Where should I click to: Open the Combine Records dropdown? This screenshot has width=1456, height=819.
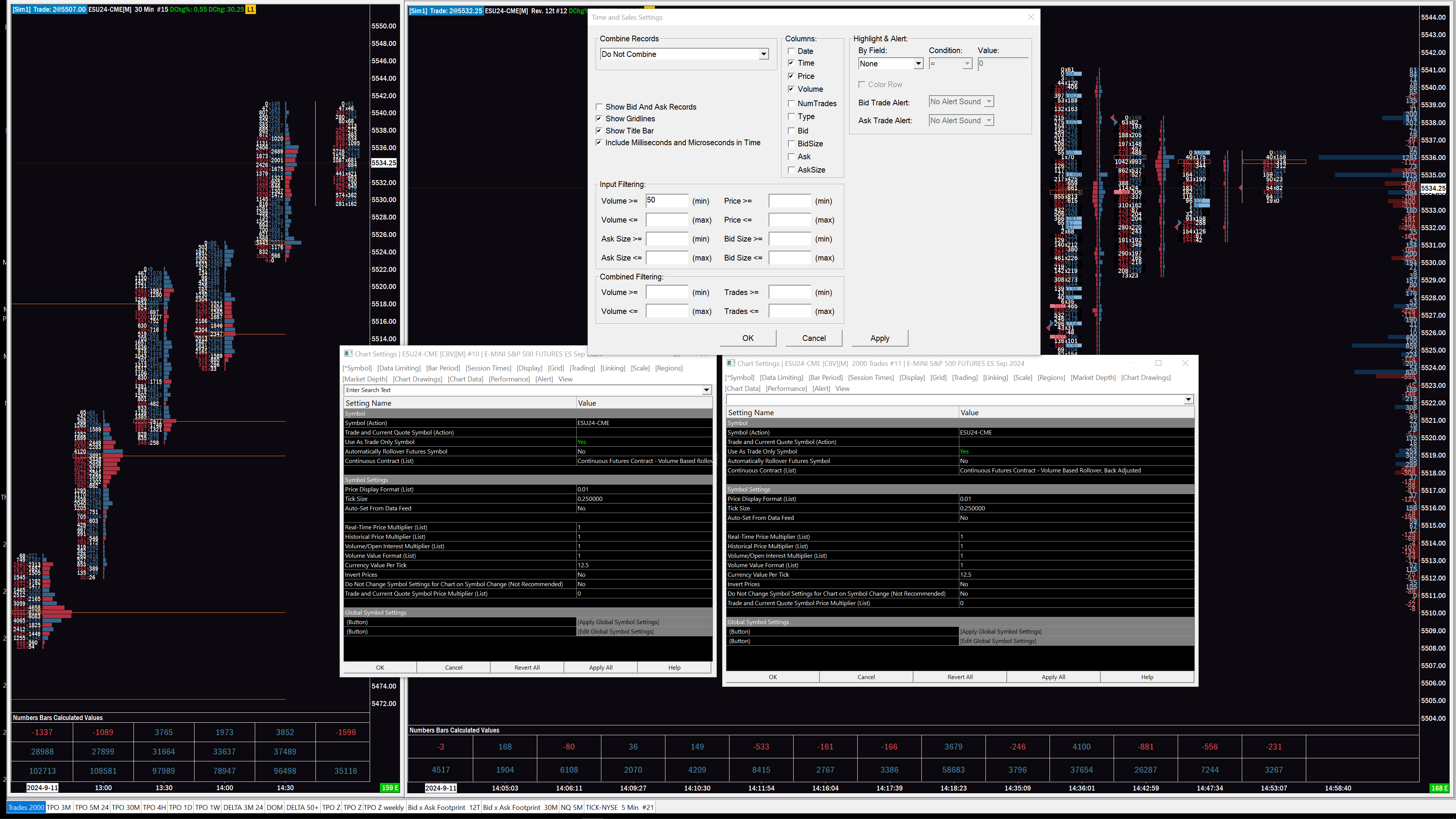(x=764, y=54)
